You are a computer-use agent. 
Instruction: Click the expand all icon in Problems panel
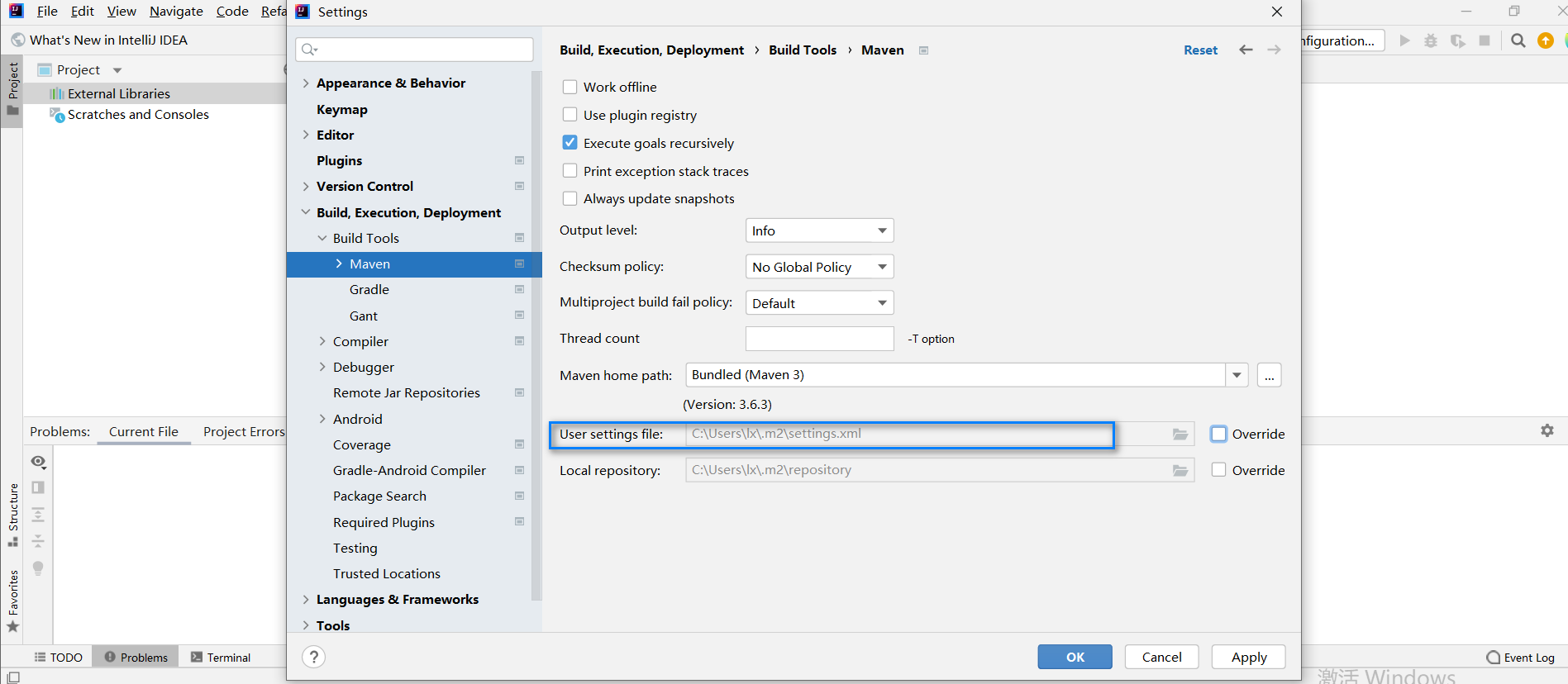coord(38,515)
